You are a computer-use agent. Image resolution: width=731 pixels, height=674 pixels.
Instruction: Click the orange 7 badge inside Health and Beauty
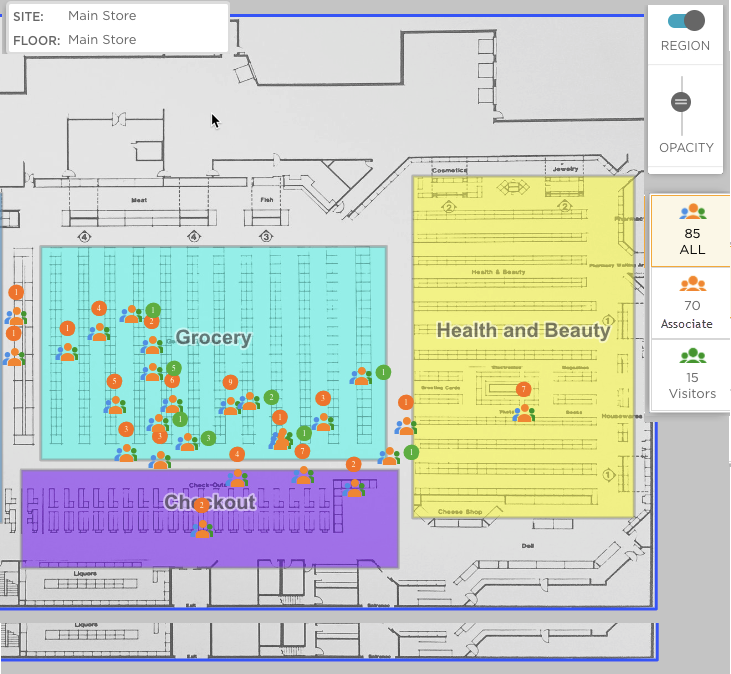pyautogui.click(x=523, y=389)
